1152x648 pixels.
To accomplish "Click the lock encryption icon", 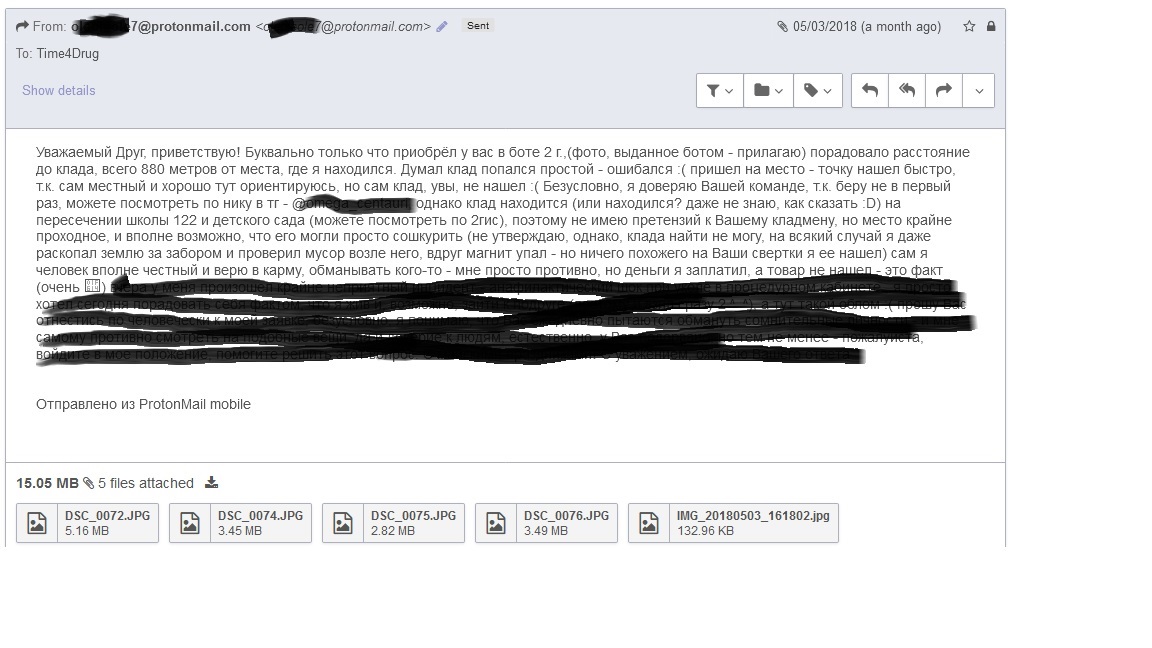I will pos(991,26).
